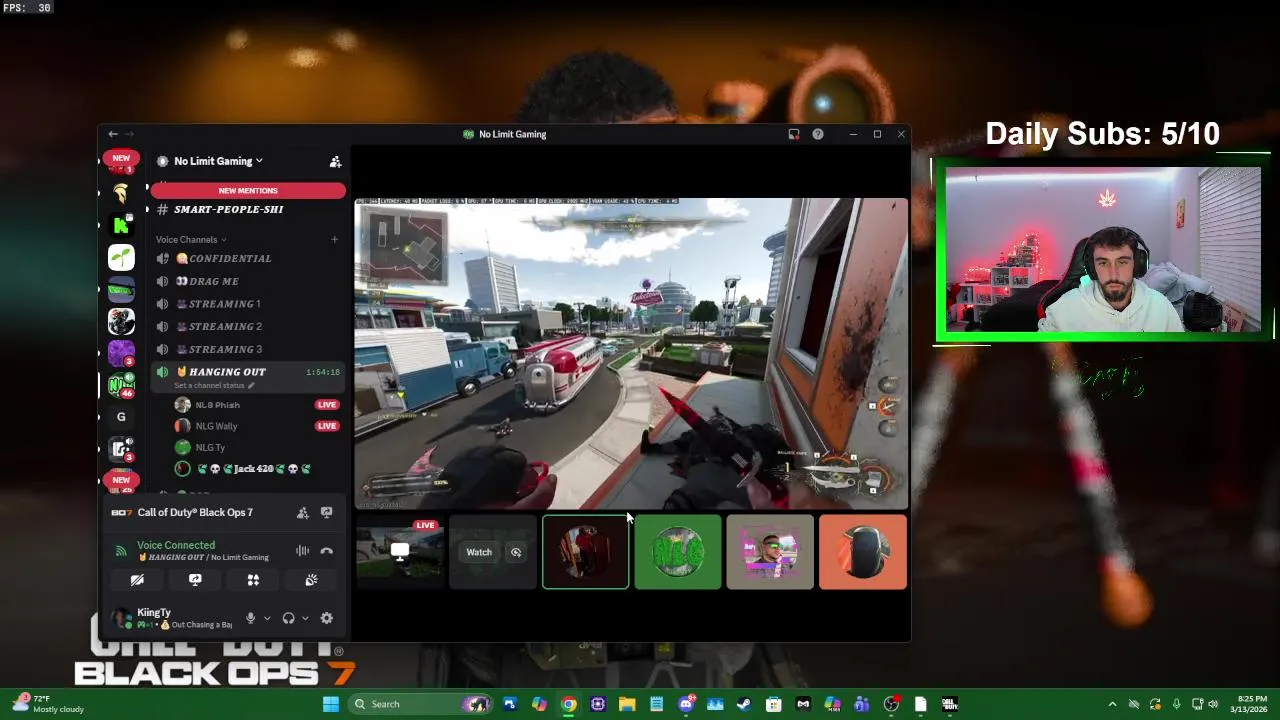This screenshot has width=1280, height=720.
Task: Open File Explorer from taskbar
Action: pyautogui.click(x=627, y=704)
